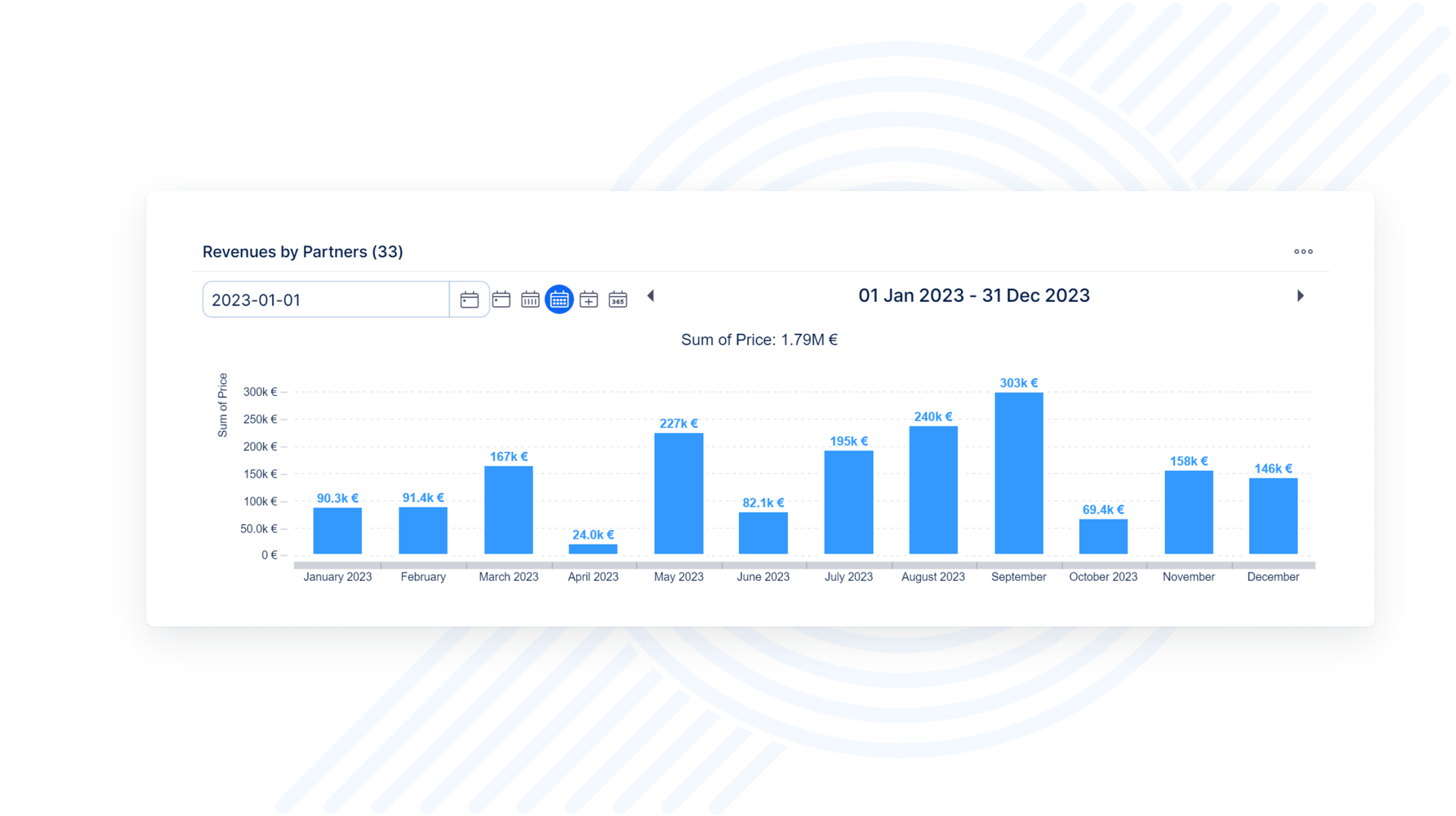Viewport: 1456px width, 816px height.
Task: Click the December 146k € bar
Action: pos(1273,516)
